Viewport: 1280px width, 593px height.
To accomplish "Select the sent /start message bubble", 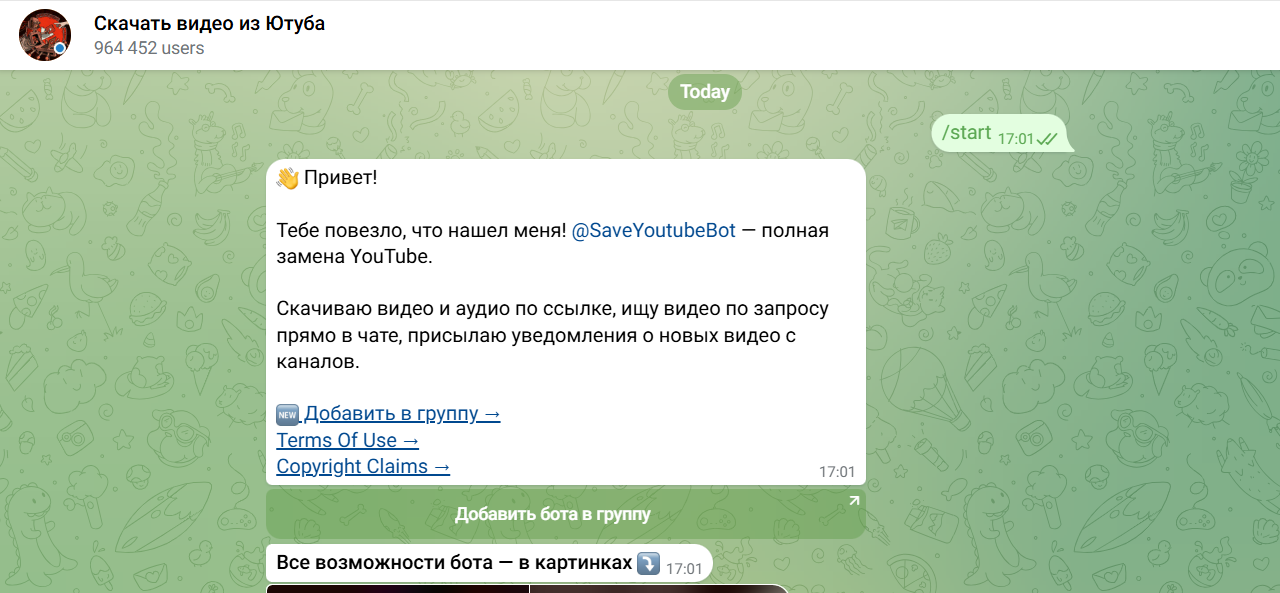I will [1002, 133].
